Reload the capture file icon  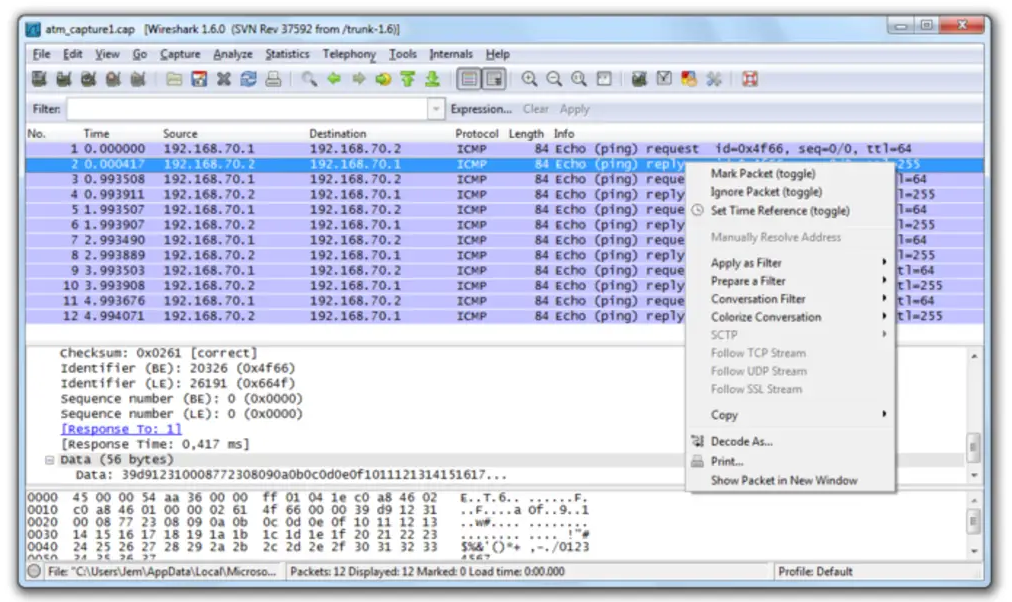click(248, 79)
